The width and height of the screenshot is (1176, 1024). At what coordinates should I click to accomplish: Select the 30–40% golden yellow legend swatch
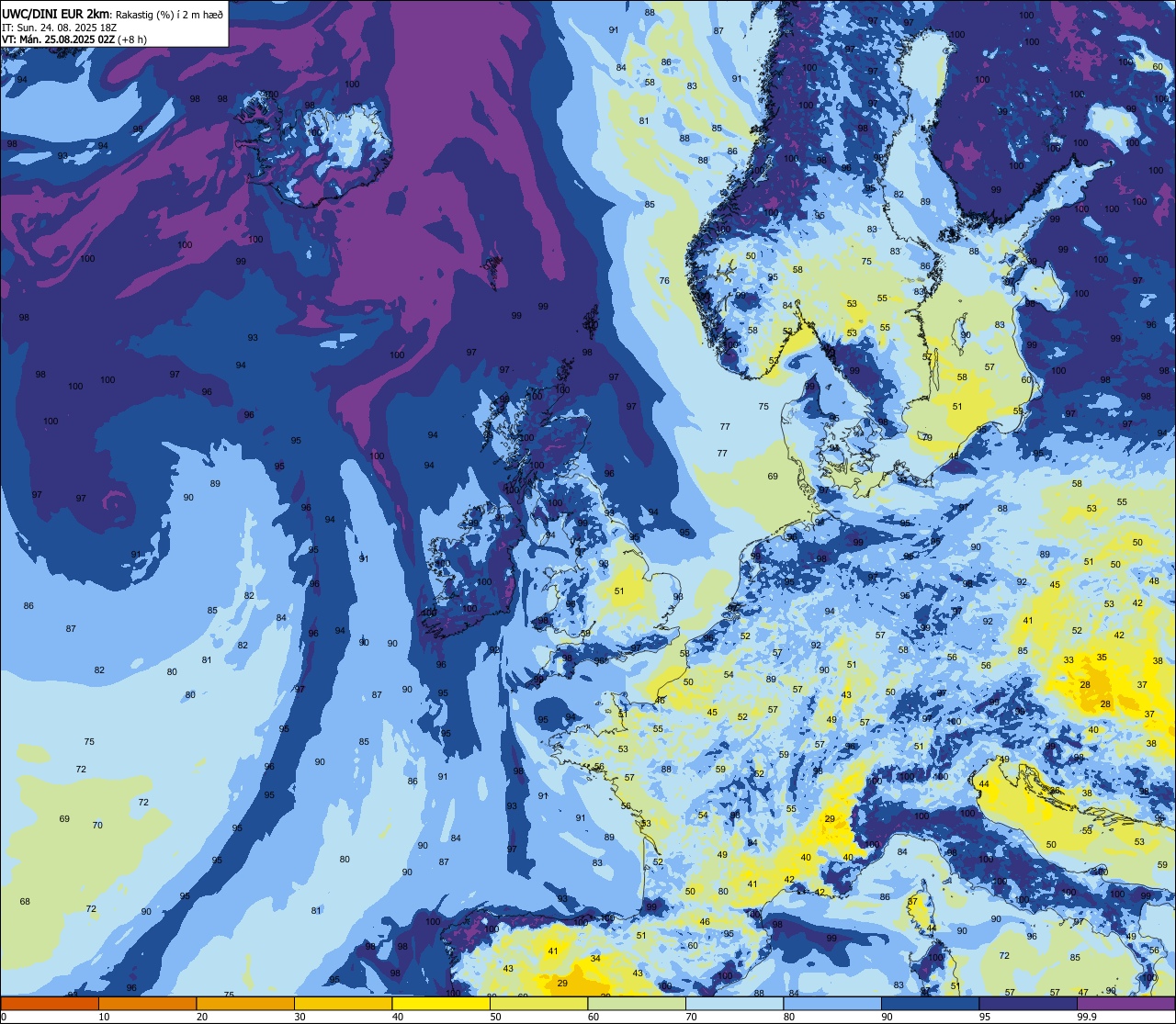click(x=343, y=1003)
